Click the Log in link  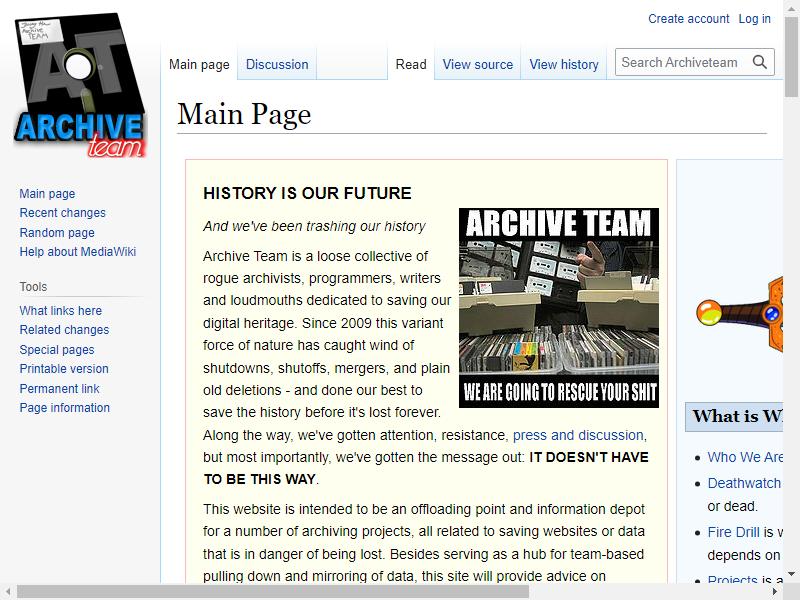pos(754,19)
